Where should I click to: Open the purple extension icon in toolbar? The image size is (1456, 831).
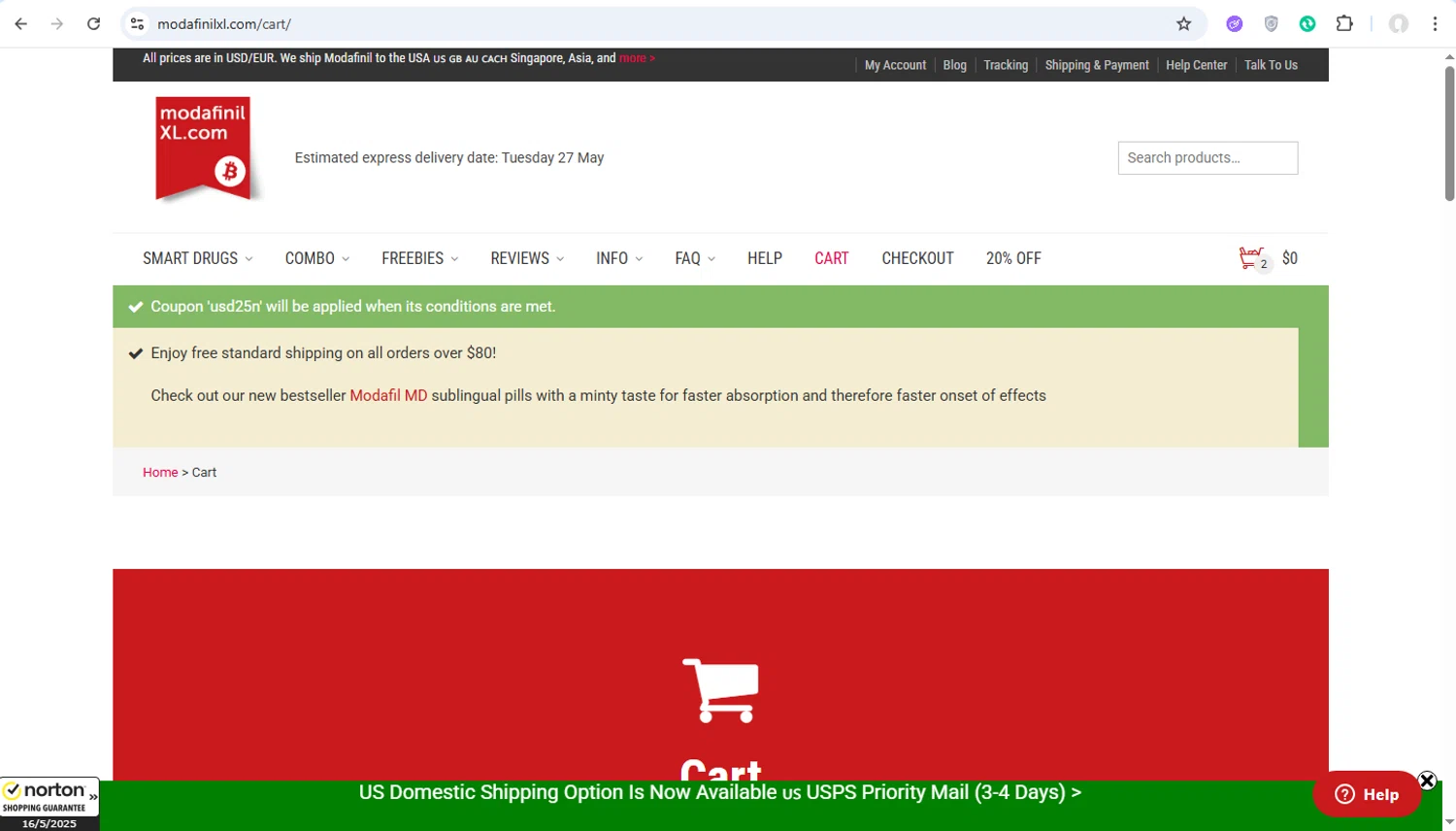click(x=1235, y=24)
